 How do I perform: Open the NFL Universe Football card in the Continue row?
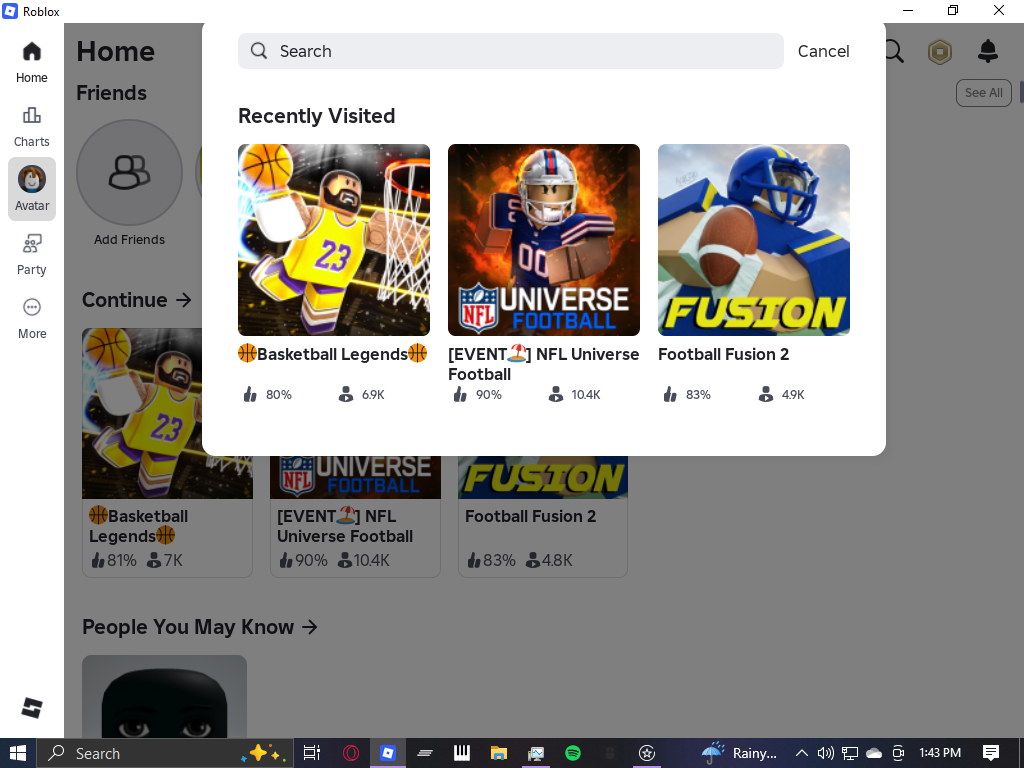click(355, 516)
